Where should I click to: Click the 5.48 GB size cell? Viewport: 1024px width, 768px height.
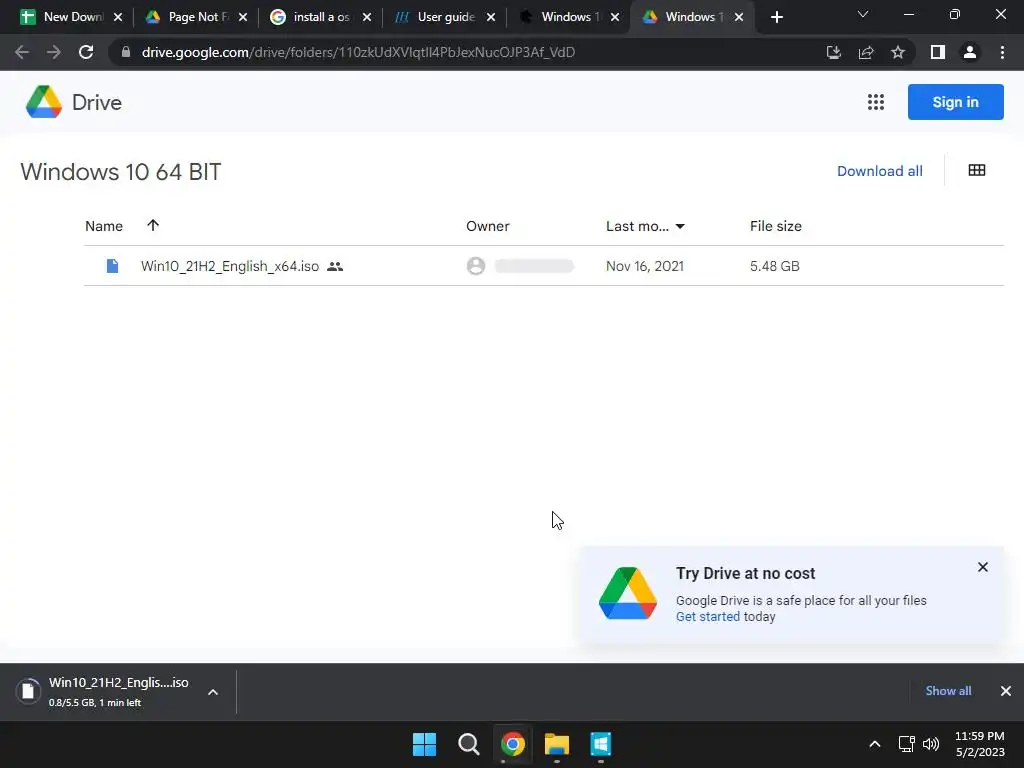774,266
